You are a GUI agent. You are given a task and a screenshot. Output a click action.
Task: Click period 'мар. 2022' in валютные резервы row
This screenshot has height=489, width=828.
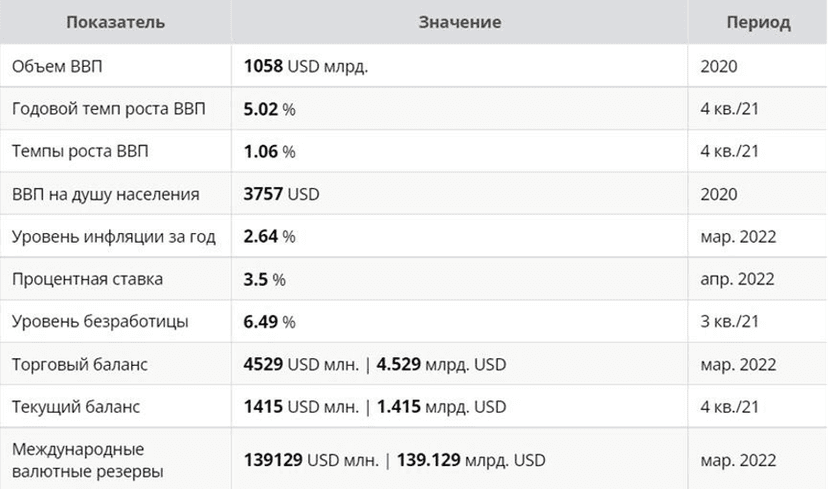[x=738, y=460]
